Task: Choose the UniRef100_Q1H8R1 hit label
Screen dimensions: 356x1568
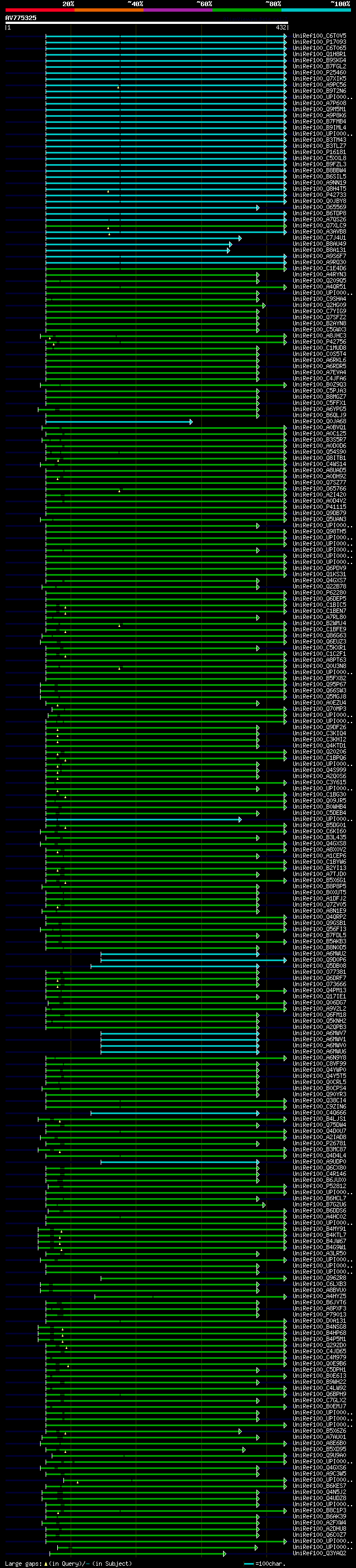Action: coord(319,54)
